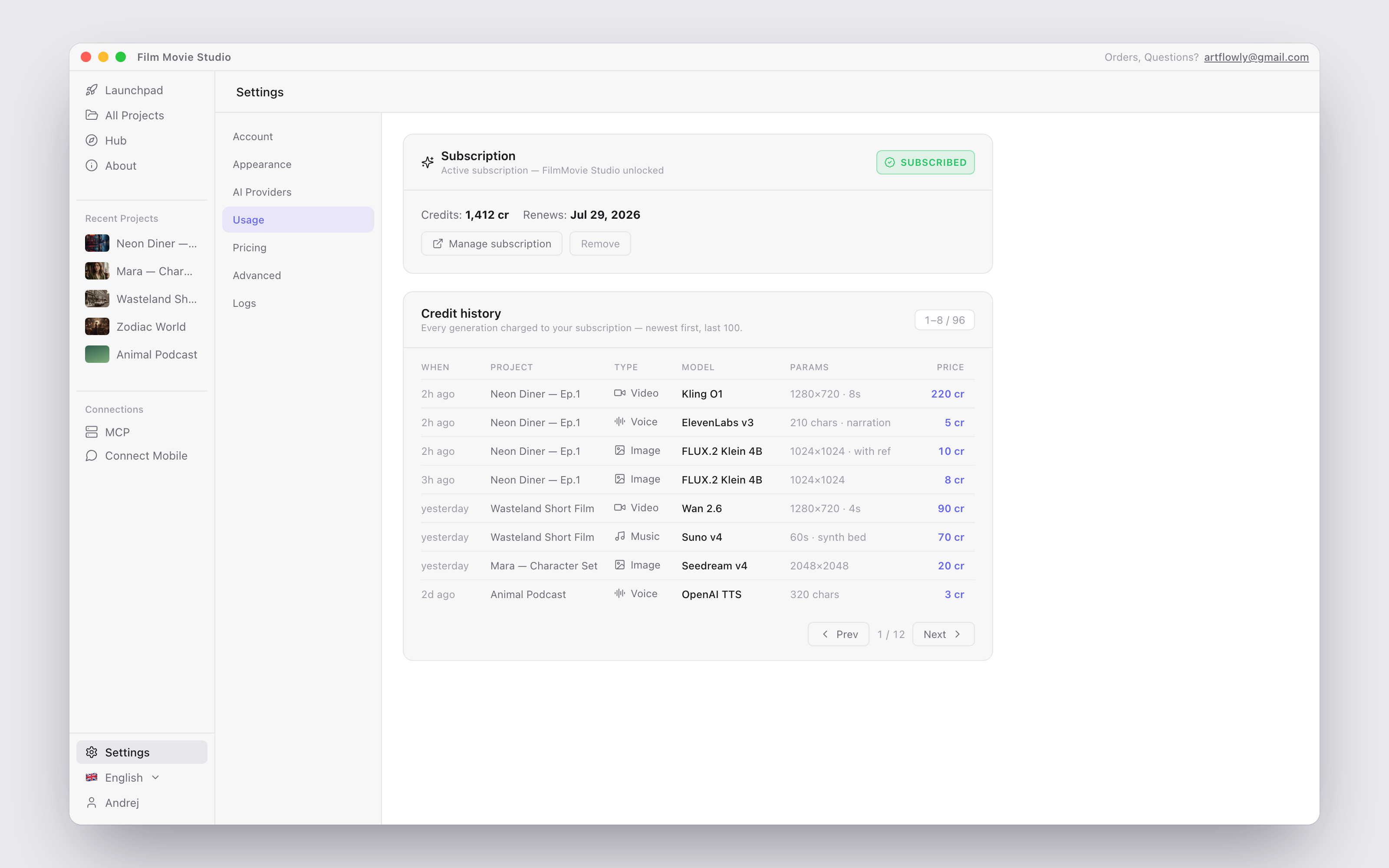Click the MCP server icon
Screen dimensions: 1389x868
coord(91,432)
